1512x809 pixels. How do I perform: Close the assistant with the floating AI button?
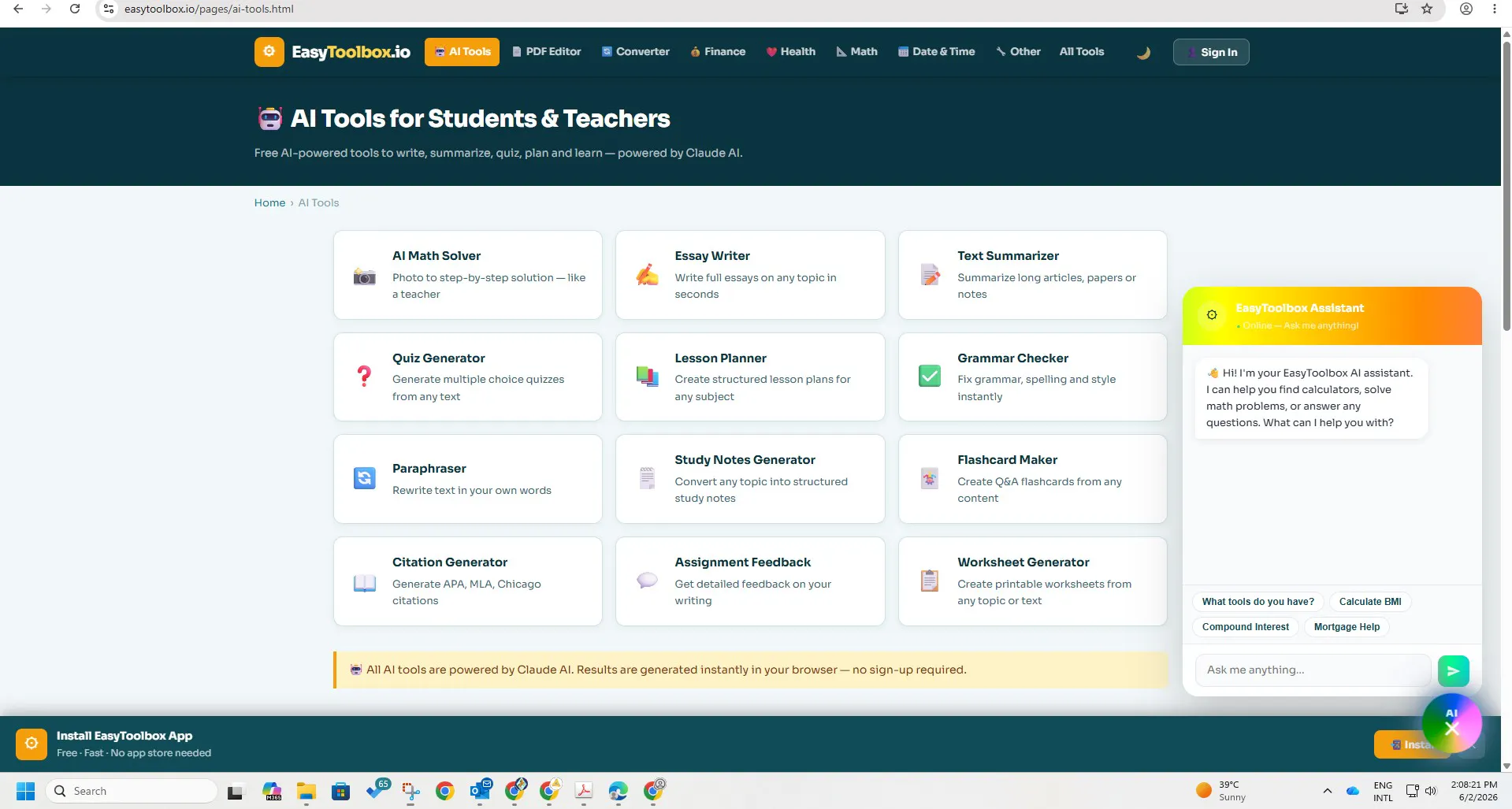(x=1452, y=723)
